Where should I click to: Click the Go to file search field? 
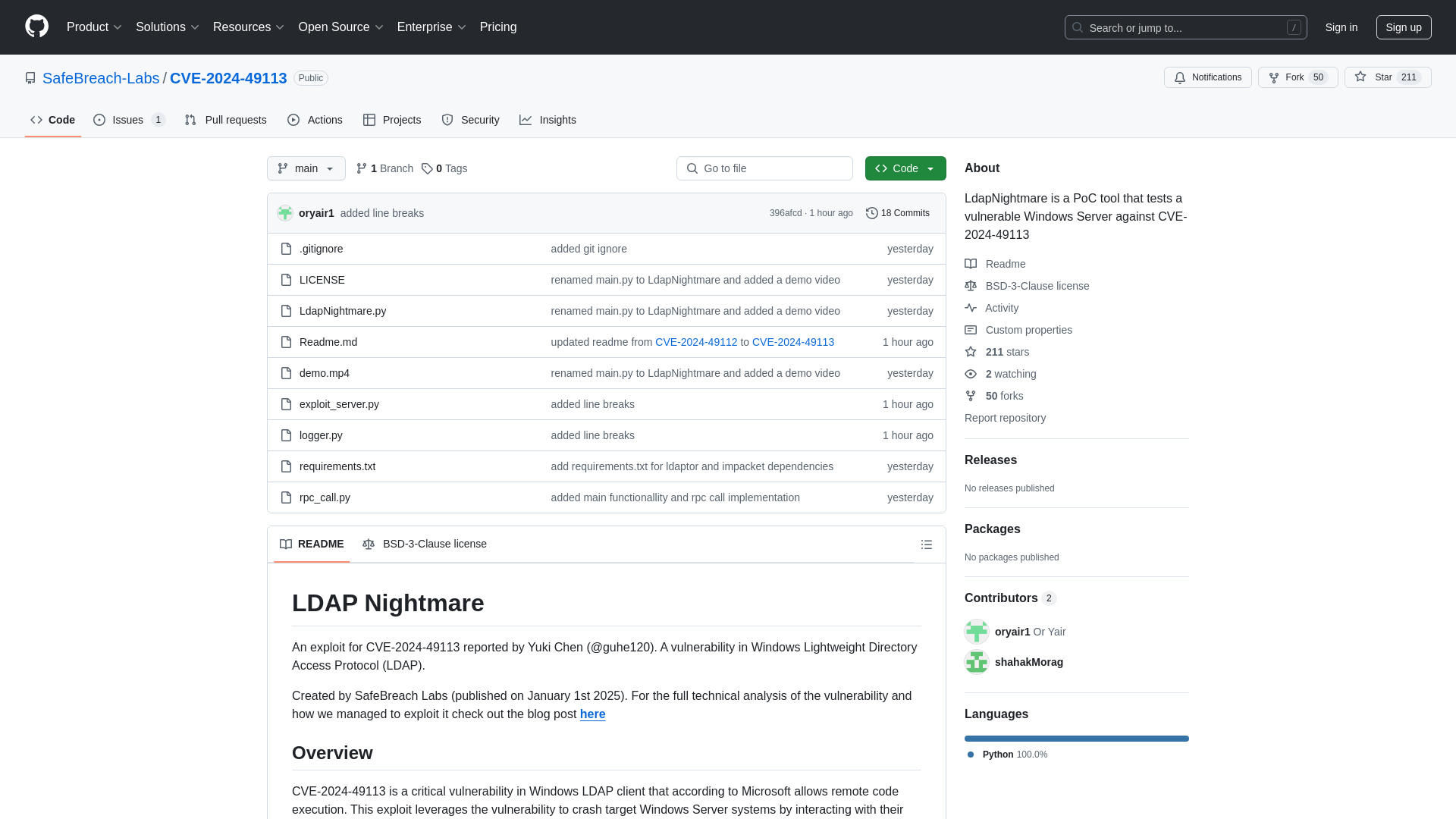[764, 168]
